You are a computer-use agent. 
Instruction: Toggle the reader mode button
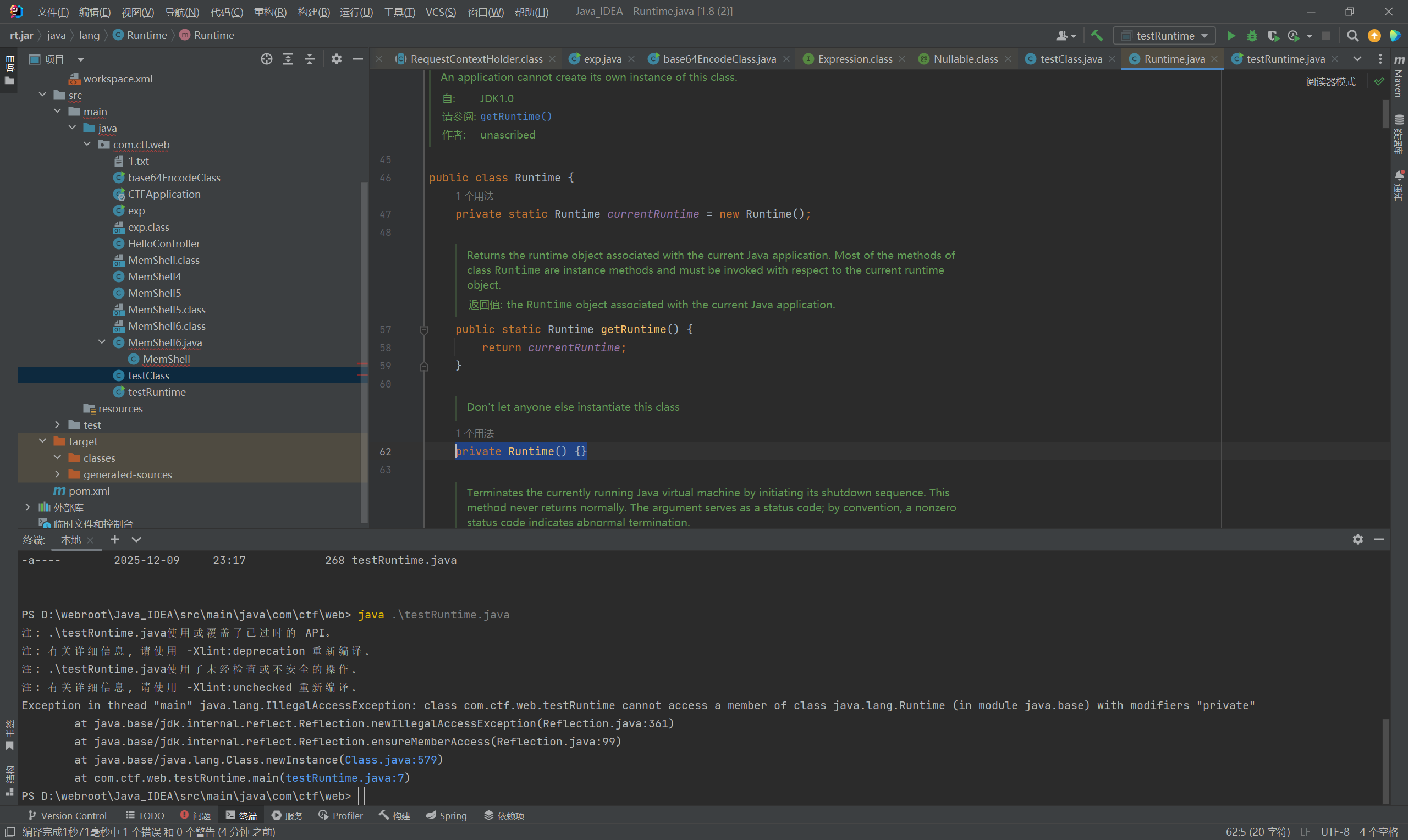point(1330,82)
